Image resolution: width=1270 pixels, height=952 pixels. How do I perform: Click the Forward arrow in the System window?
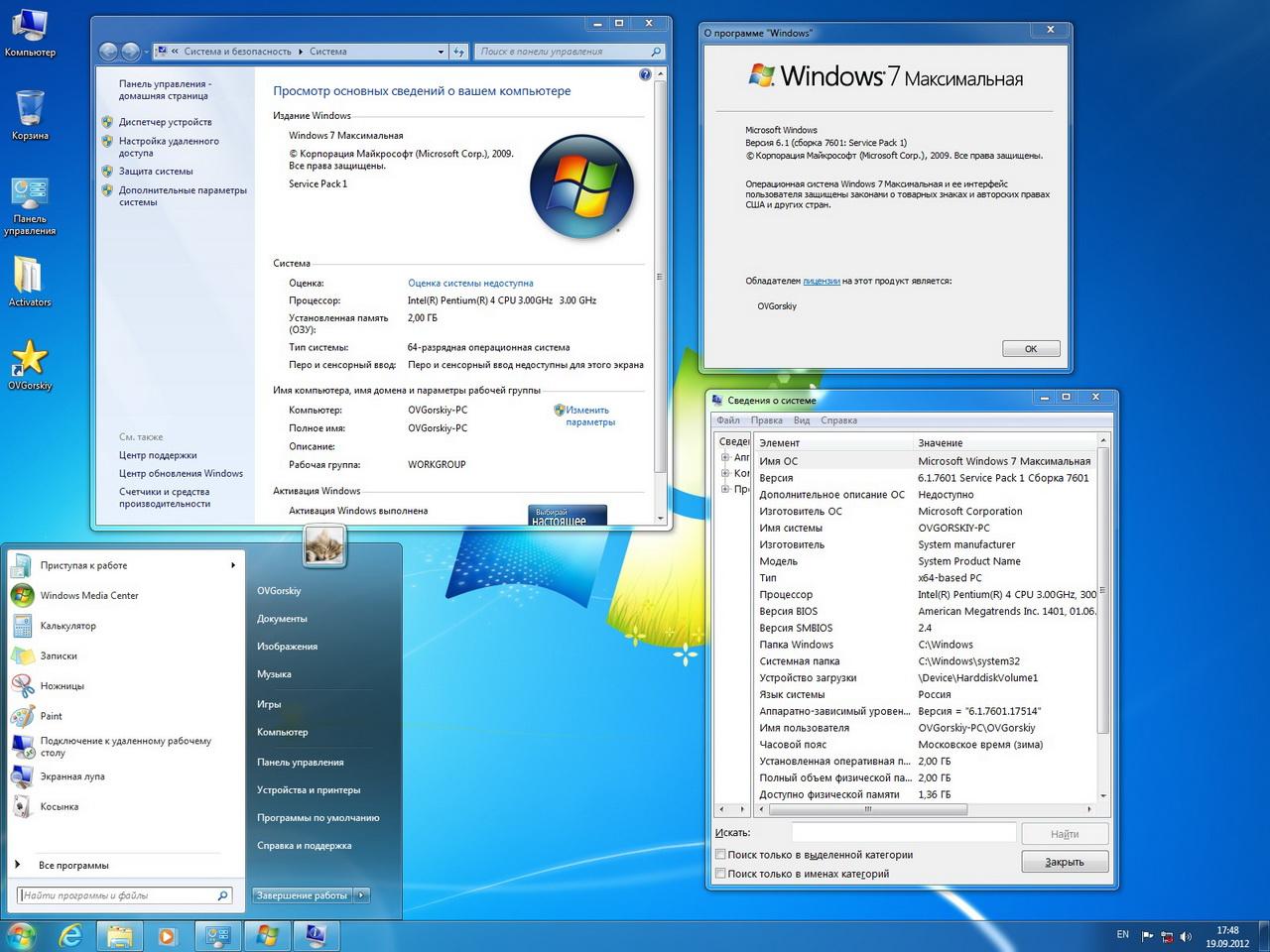[x=131, y=52]
